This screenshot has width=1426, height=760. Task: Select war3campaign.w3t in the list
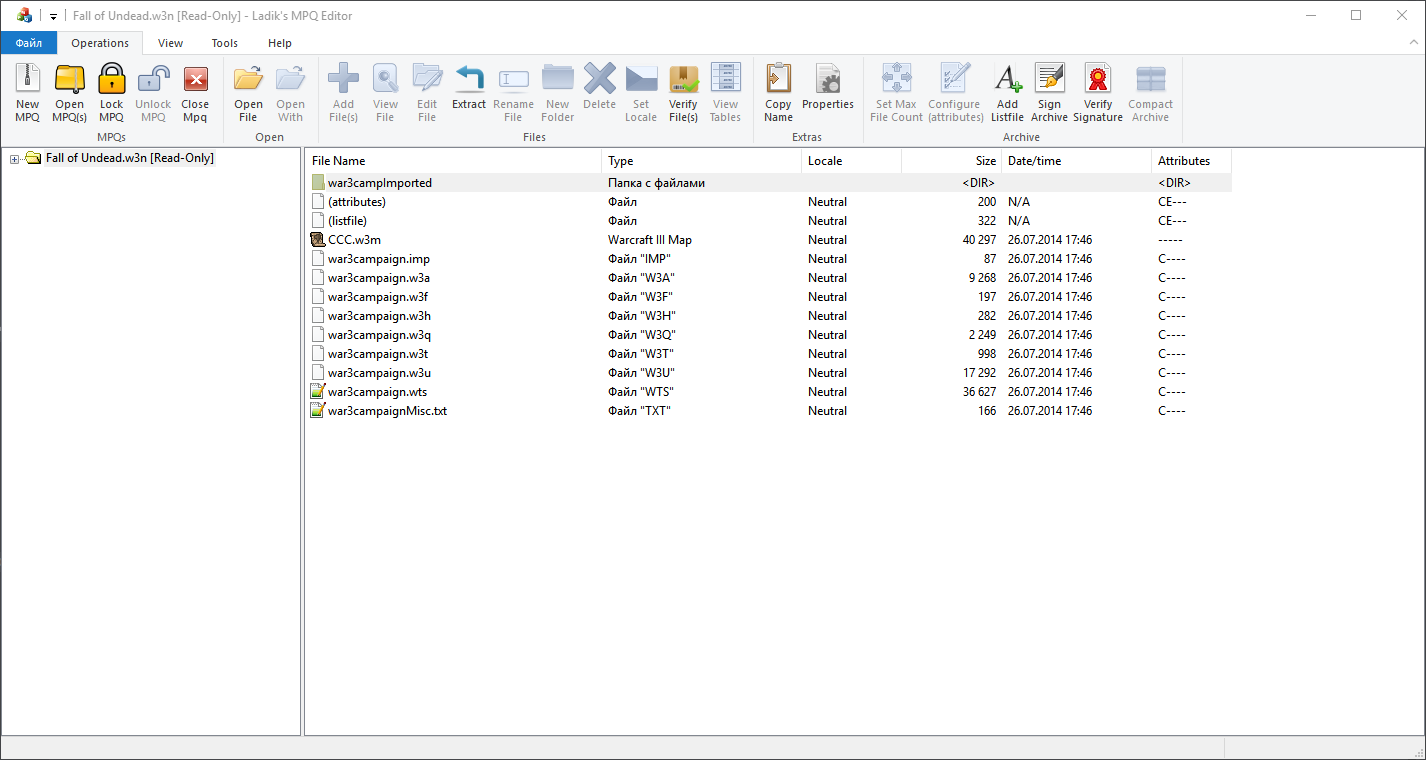769,354
